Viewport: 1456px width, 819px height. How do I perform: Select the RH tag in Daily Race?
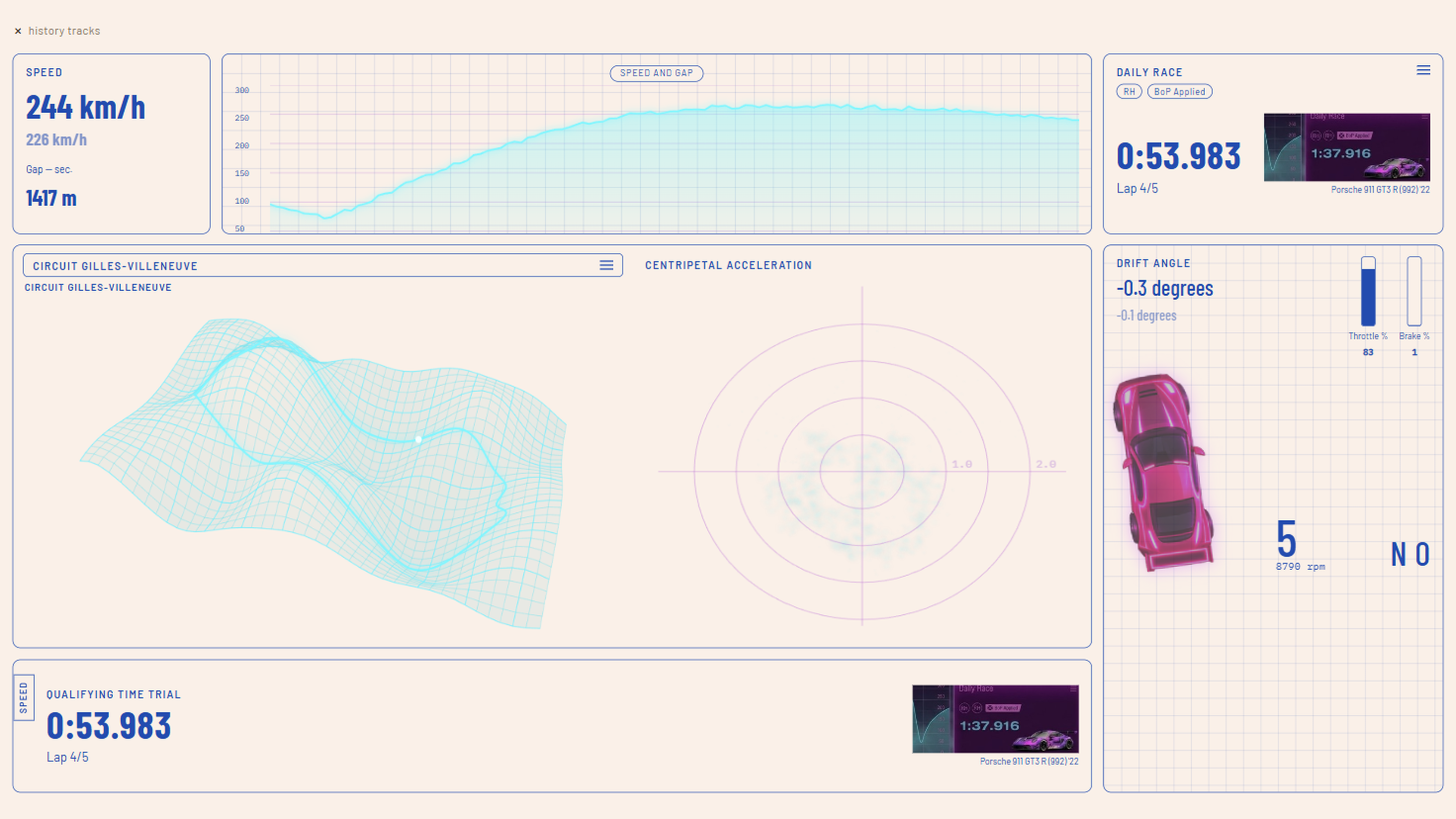point(1129,91)
